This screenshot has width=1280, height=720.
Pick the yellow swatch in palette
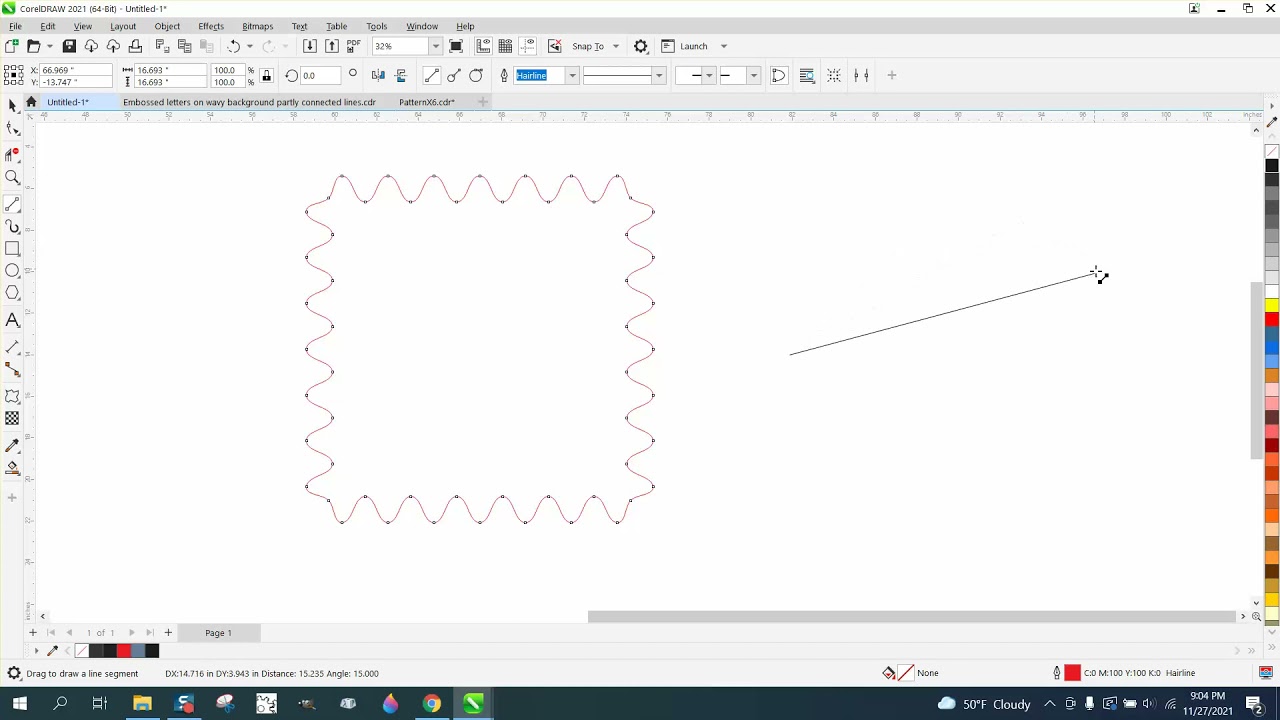pyautogui.click(x=1272, y=305)
